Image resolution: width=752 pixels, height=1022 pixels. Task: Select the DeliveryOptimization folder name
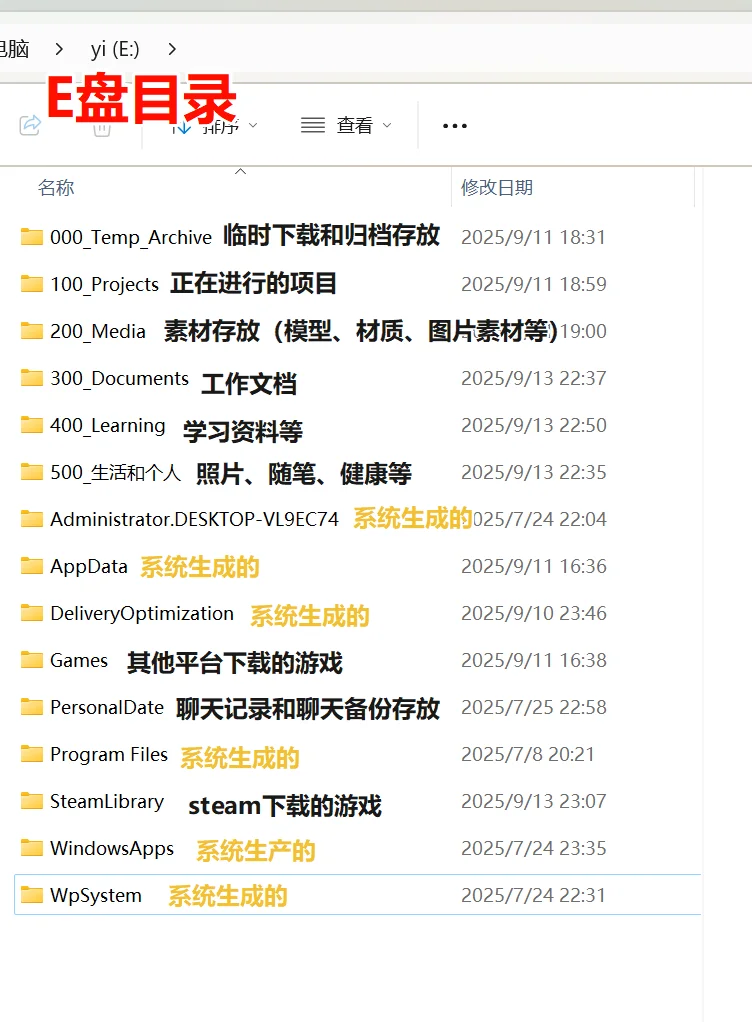click(141, 613)
